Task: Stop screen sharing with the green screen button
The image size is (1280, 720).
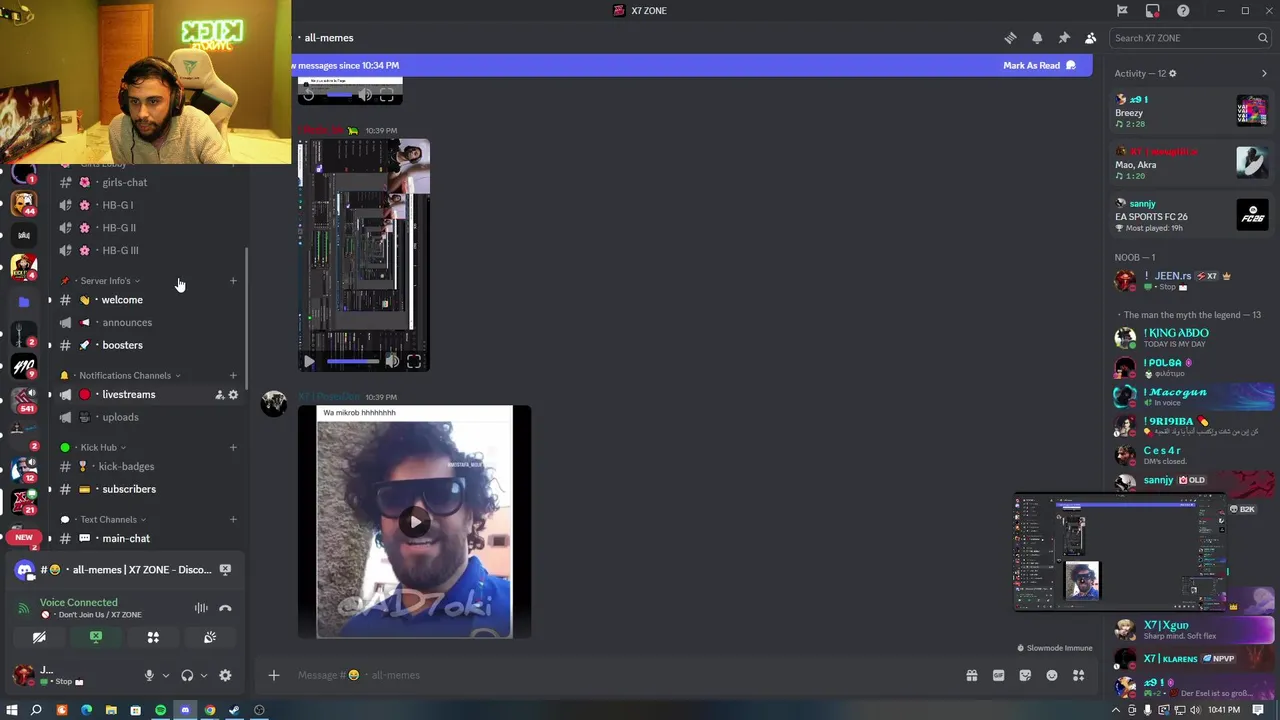Action: point(96,637)
